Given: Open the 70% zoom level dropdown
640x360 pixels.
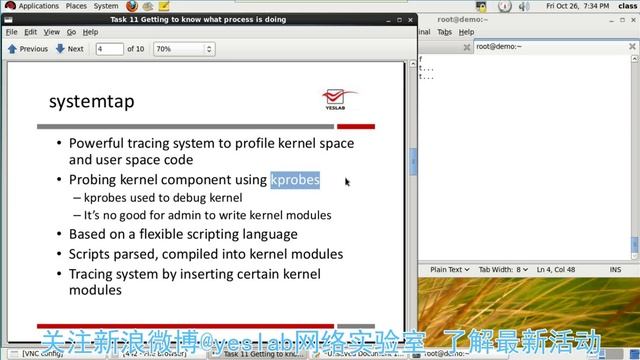Looking at the screenshot, I should (x=184, y=49).
